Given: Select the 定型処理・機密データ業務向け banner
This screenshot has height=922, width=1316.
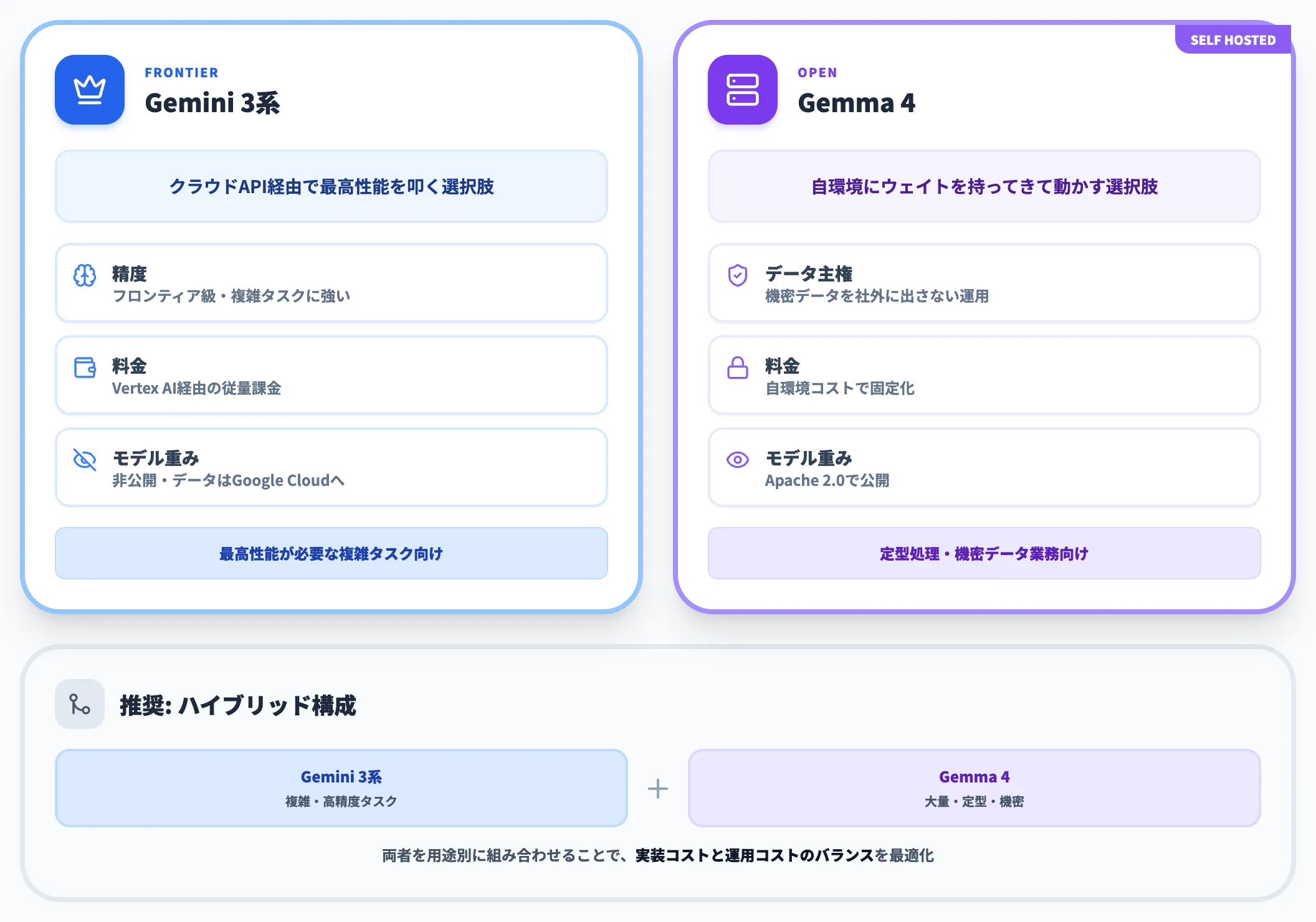Looking at the screenshot, I should (x=985, y=553).
